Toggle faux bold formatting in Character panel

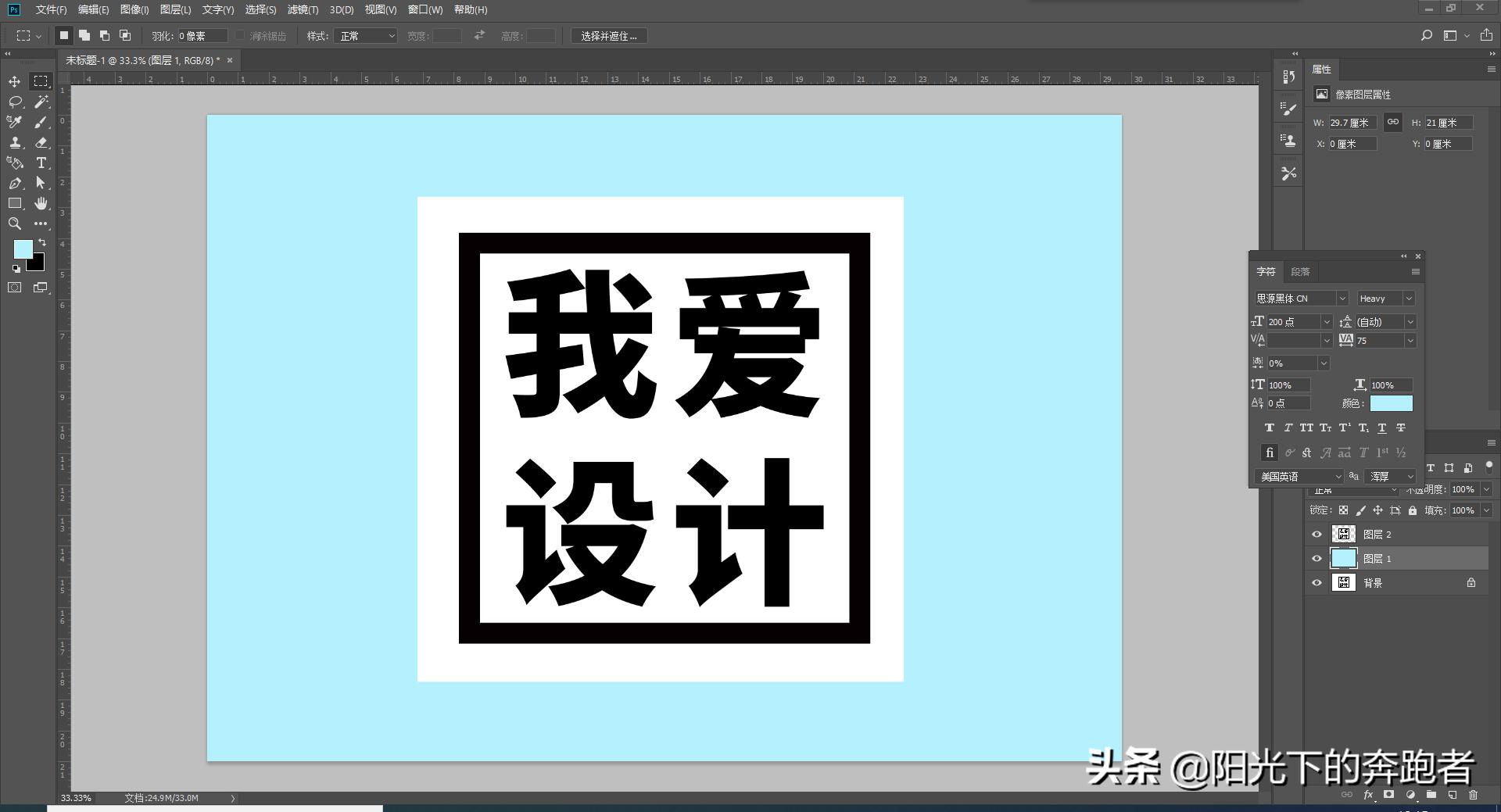(x=1269, y=427)
